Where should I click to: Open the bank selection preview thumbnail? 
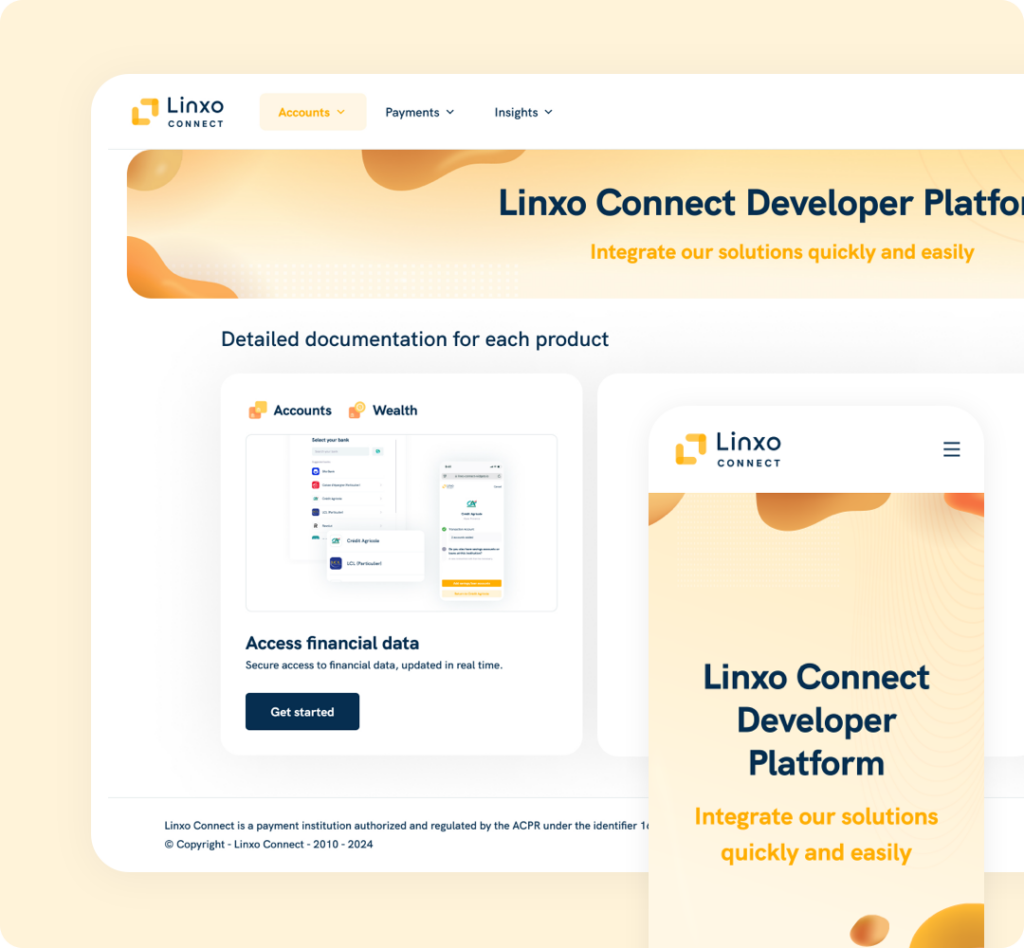(x=402, y=523)
